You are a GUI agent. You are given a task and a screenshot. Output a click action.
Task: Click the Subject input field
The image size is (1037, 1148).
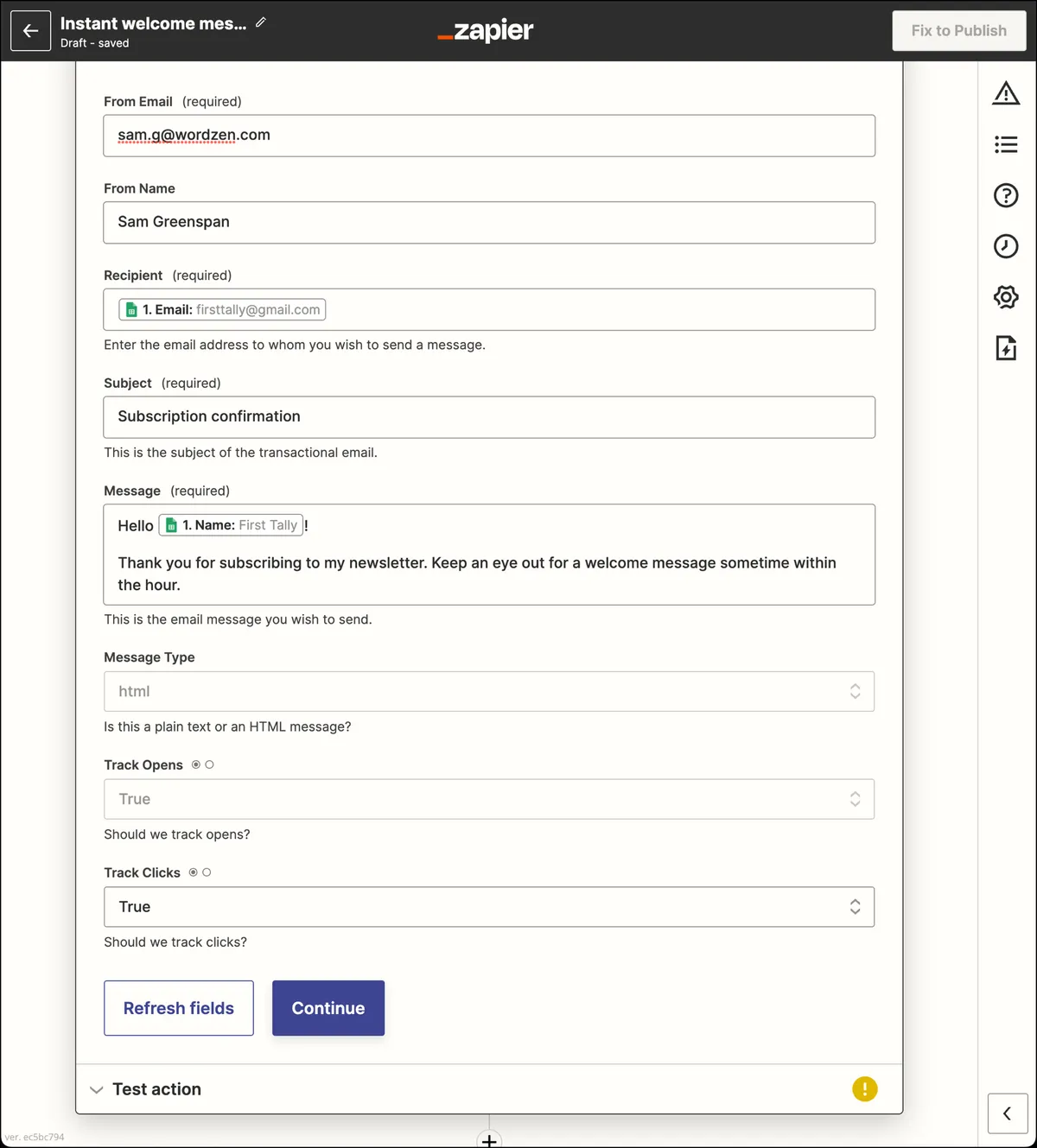pos(489,417)
